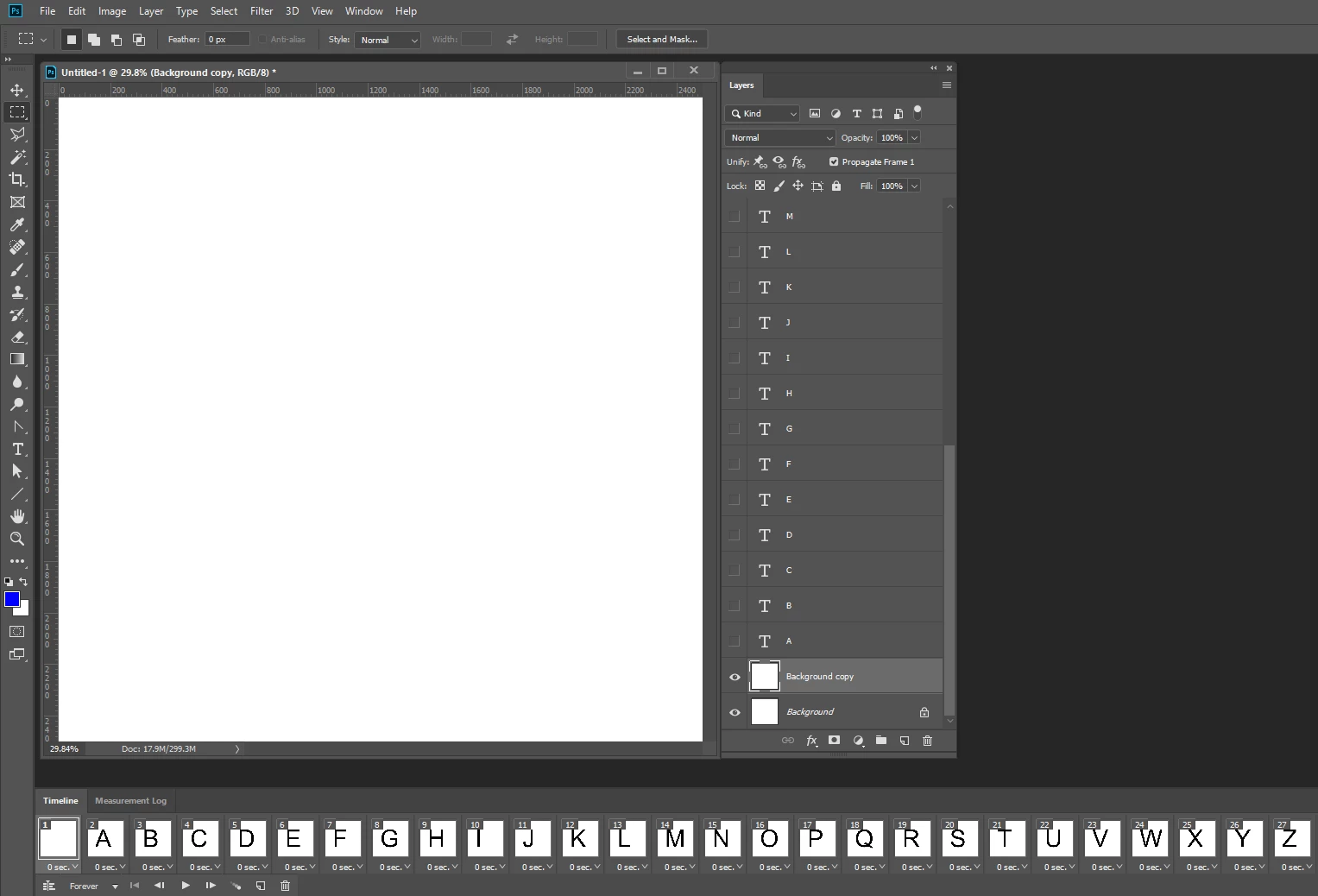The width and height of the screenshot is (1318, 896).
Task: Open the Opacity slider dropdown arrow
Action: [914, 137]
